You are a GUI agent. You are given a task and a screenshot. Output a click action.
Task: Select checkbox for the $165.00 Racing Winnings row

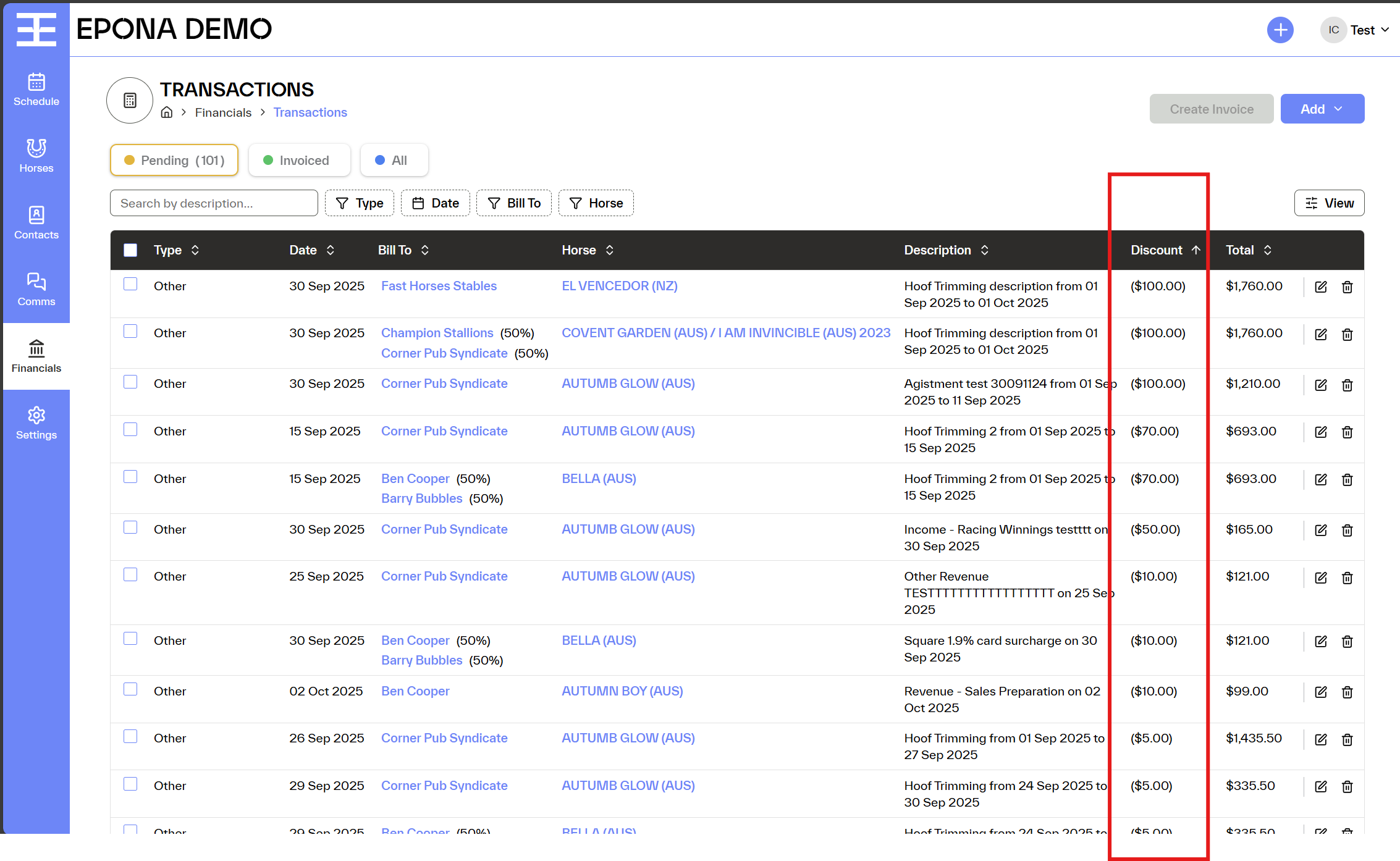[130, 527]
